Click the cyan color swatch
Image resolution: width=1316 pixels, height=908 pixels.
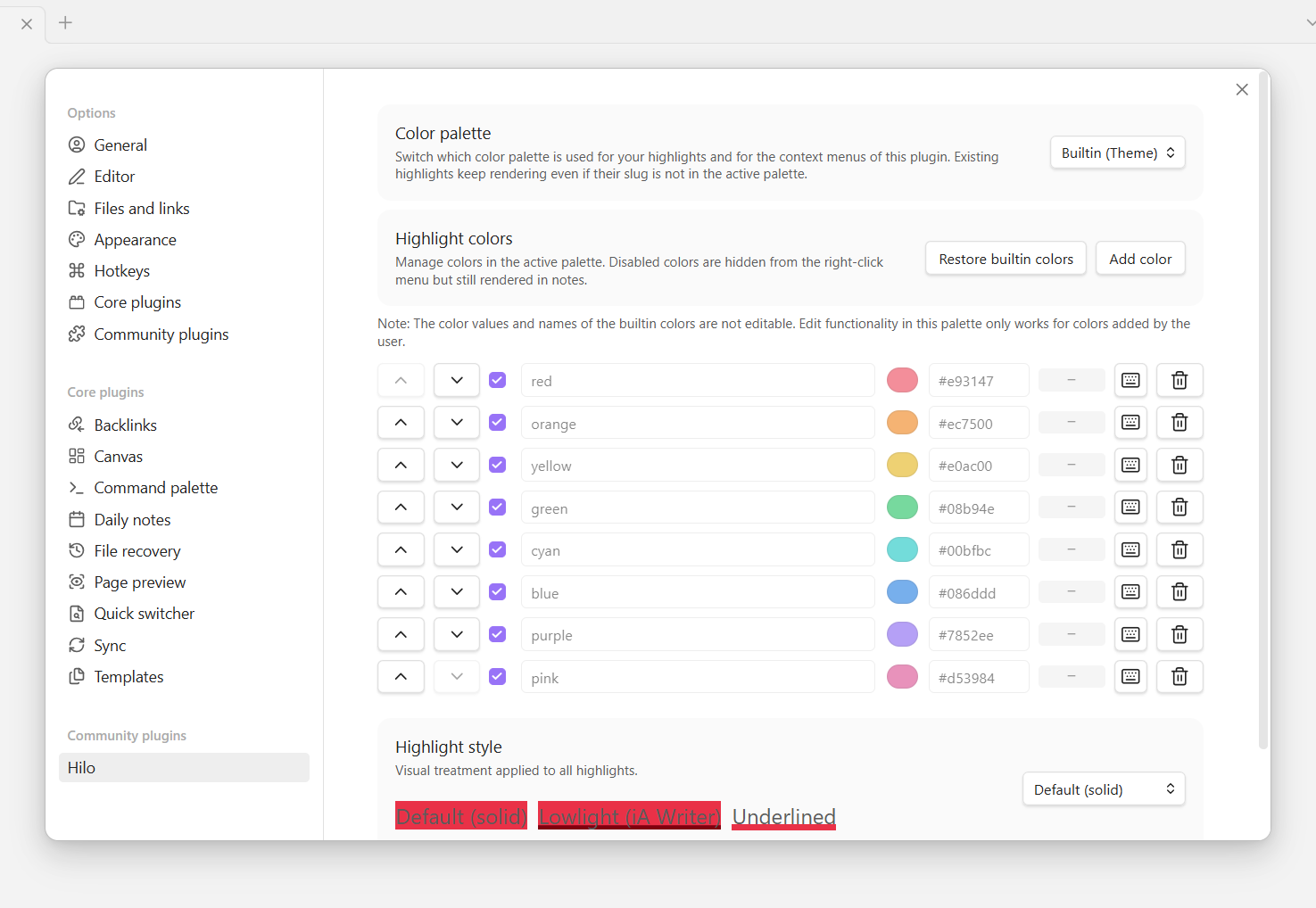[x=902, y=549]
